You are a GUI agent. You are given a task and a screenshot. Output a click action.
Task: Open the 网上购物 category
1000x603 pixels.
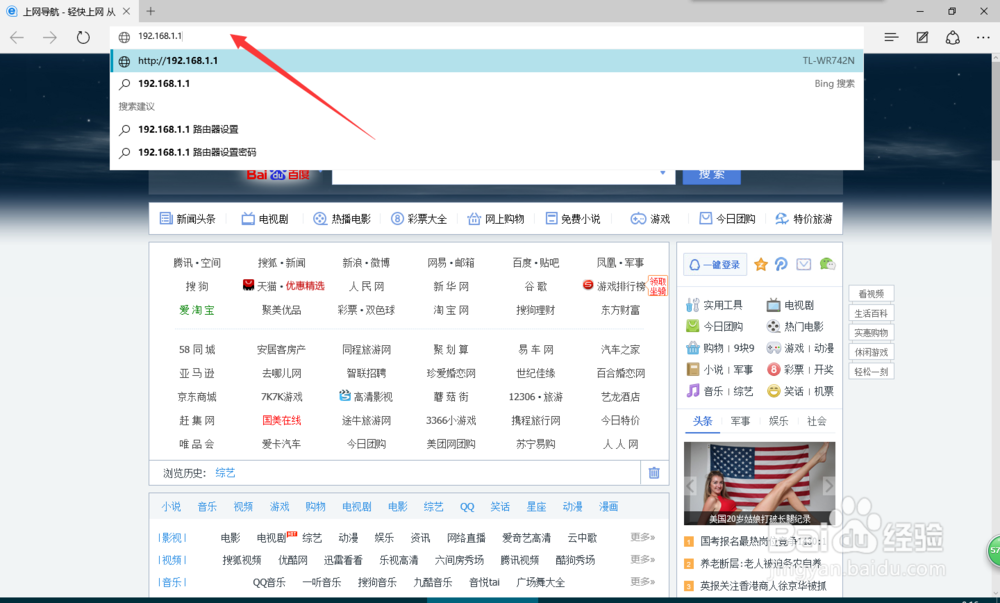pos(496,219)
